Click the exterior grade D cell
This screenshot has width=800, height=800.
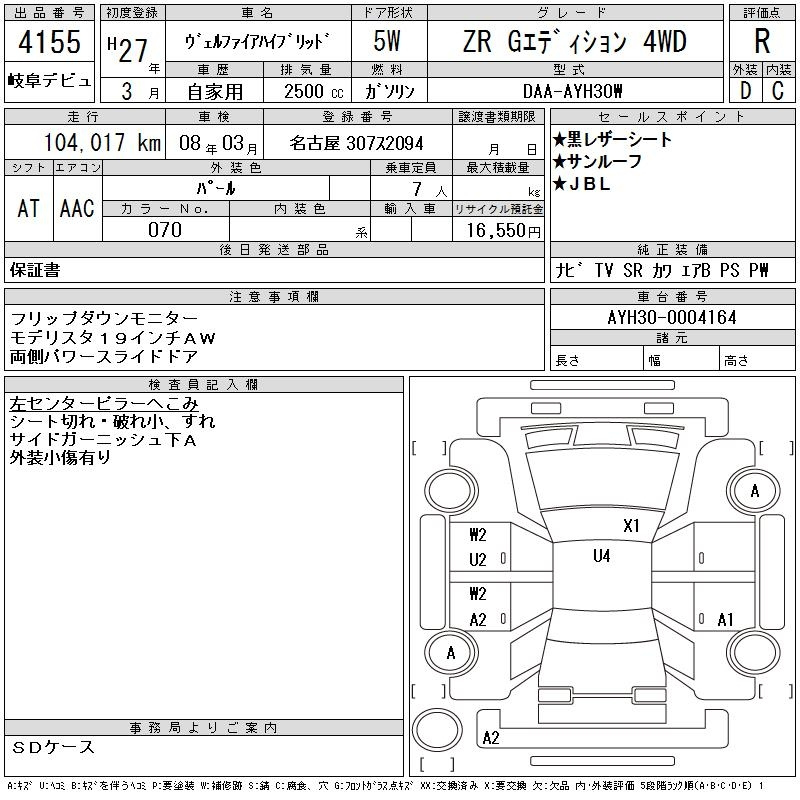(x=745, y=90)
